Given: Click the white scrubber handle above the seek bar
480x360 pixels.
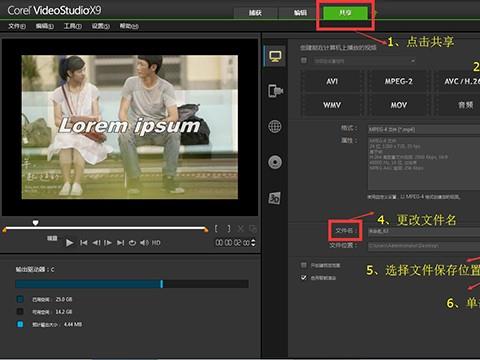Looking at the screenshot, I should click(35, 223).
